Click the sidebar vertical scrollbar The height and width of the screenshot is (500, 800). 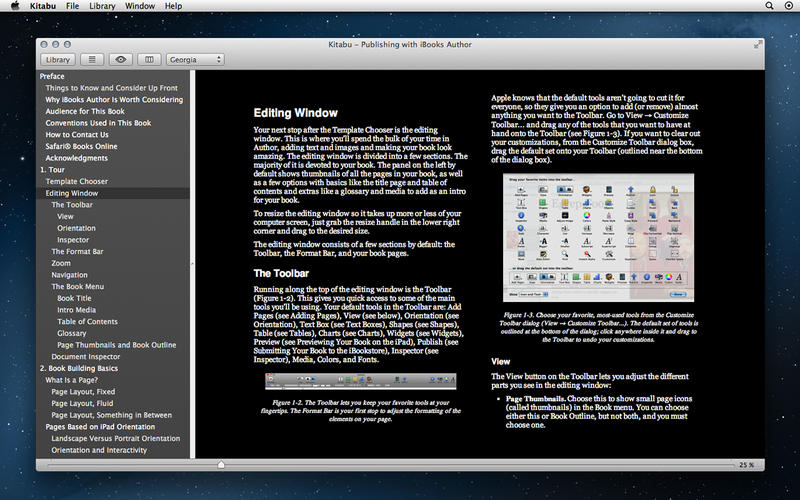click(x=192, y=264)
